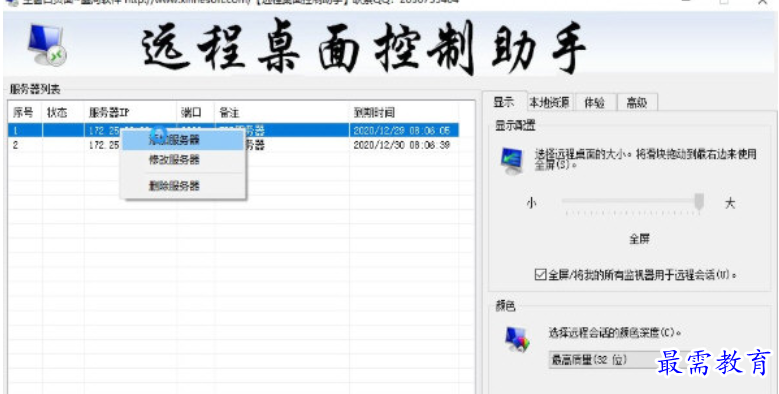
Task: Switch to the 显示 tab
Action: click(504, 102)
